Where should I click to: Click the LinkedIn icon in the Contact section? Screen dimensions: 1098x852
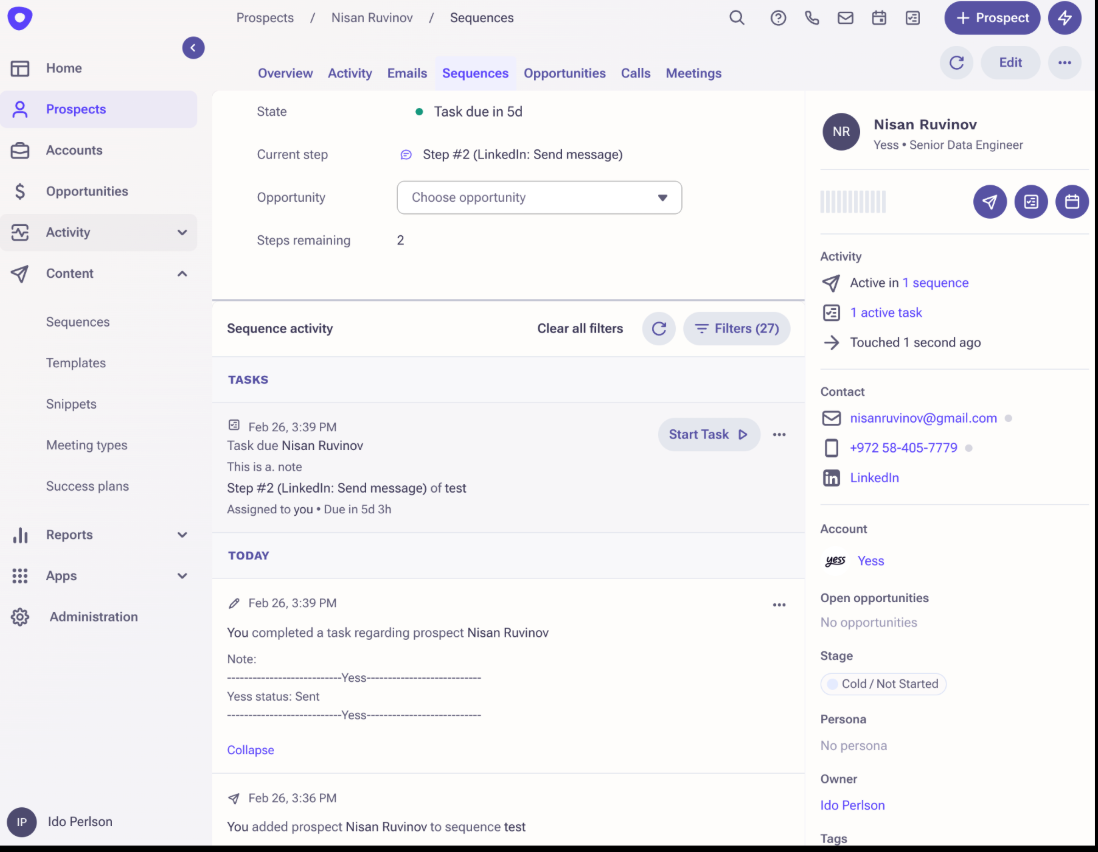click(x=831, y=478)
